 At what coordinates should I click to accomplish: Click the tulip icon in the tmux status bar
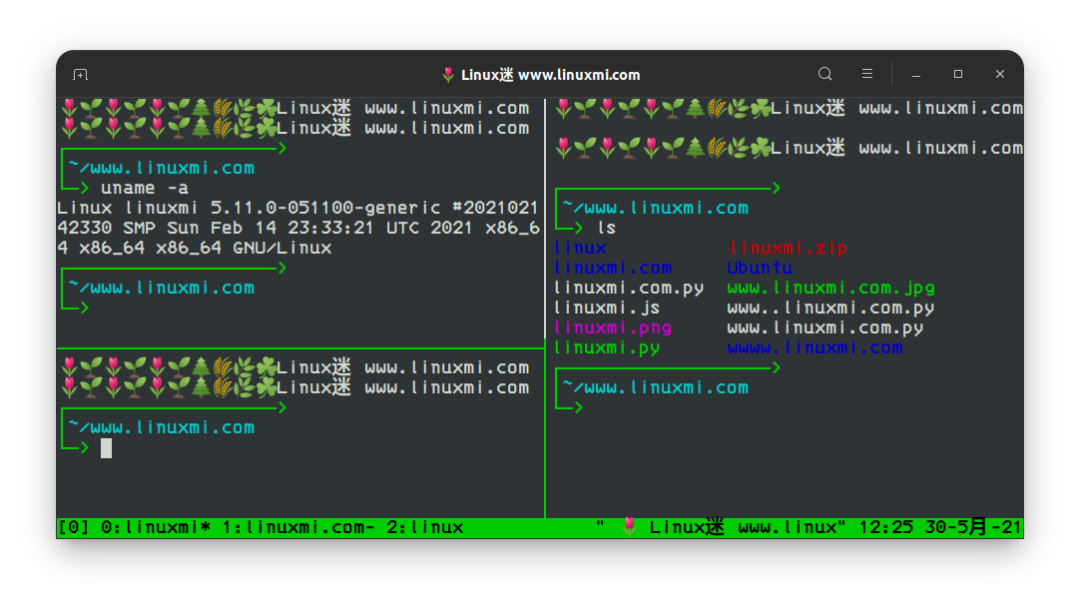pyautogui.click(x=629, y=527)
